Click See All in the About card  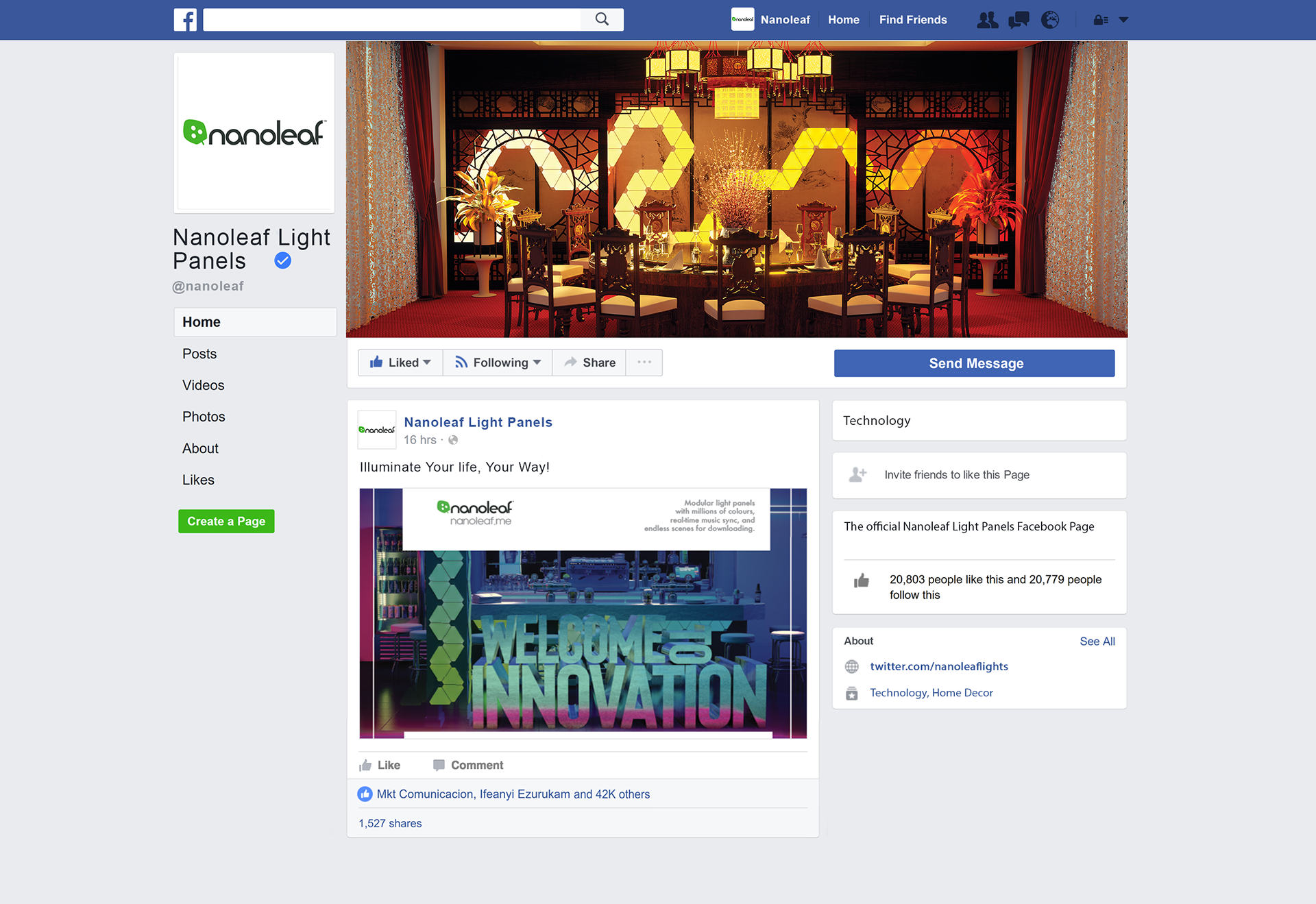(x=1097, y=642)
